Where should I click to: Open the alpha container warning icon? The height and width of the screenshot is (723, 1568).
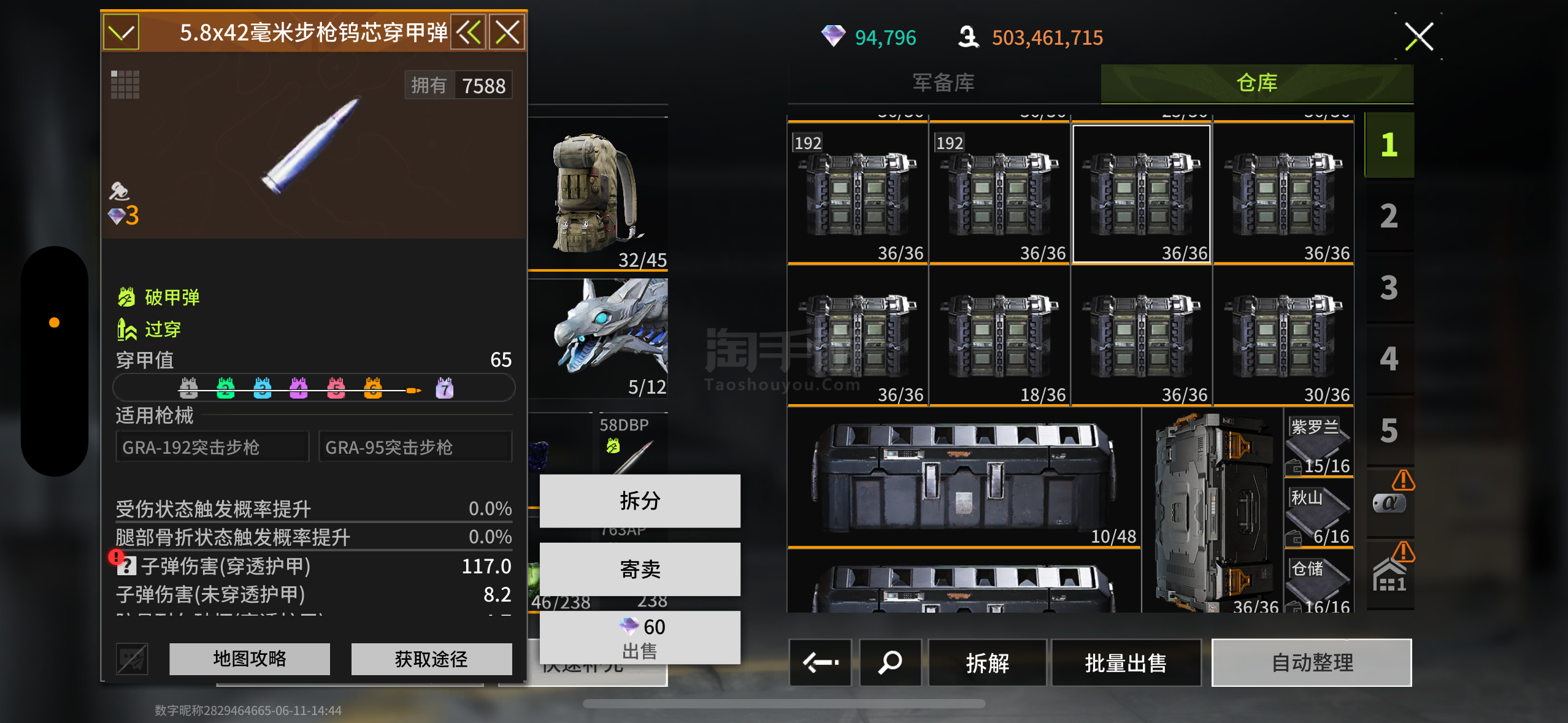(x=1391, y=494)
